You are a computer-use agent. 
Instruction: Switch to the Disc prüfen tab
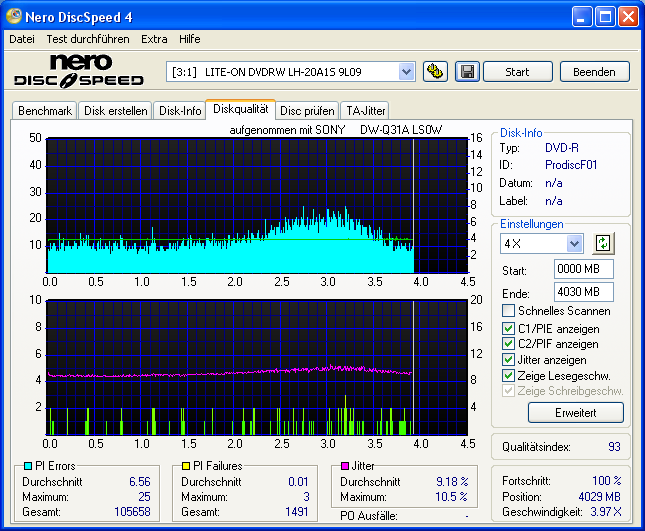[307, 111]
